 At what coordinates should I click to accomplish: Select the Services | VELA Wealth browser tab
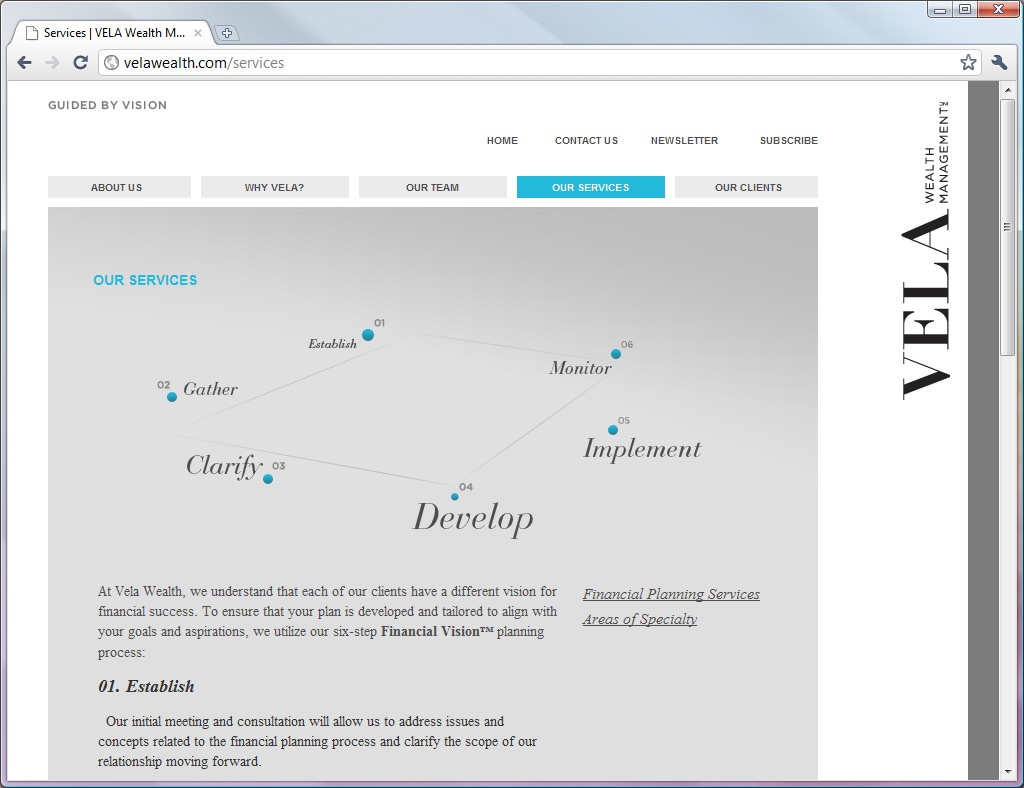[114, 33]
